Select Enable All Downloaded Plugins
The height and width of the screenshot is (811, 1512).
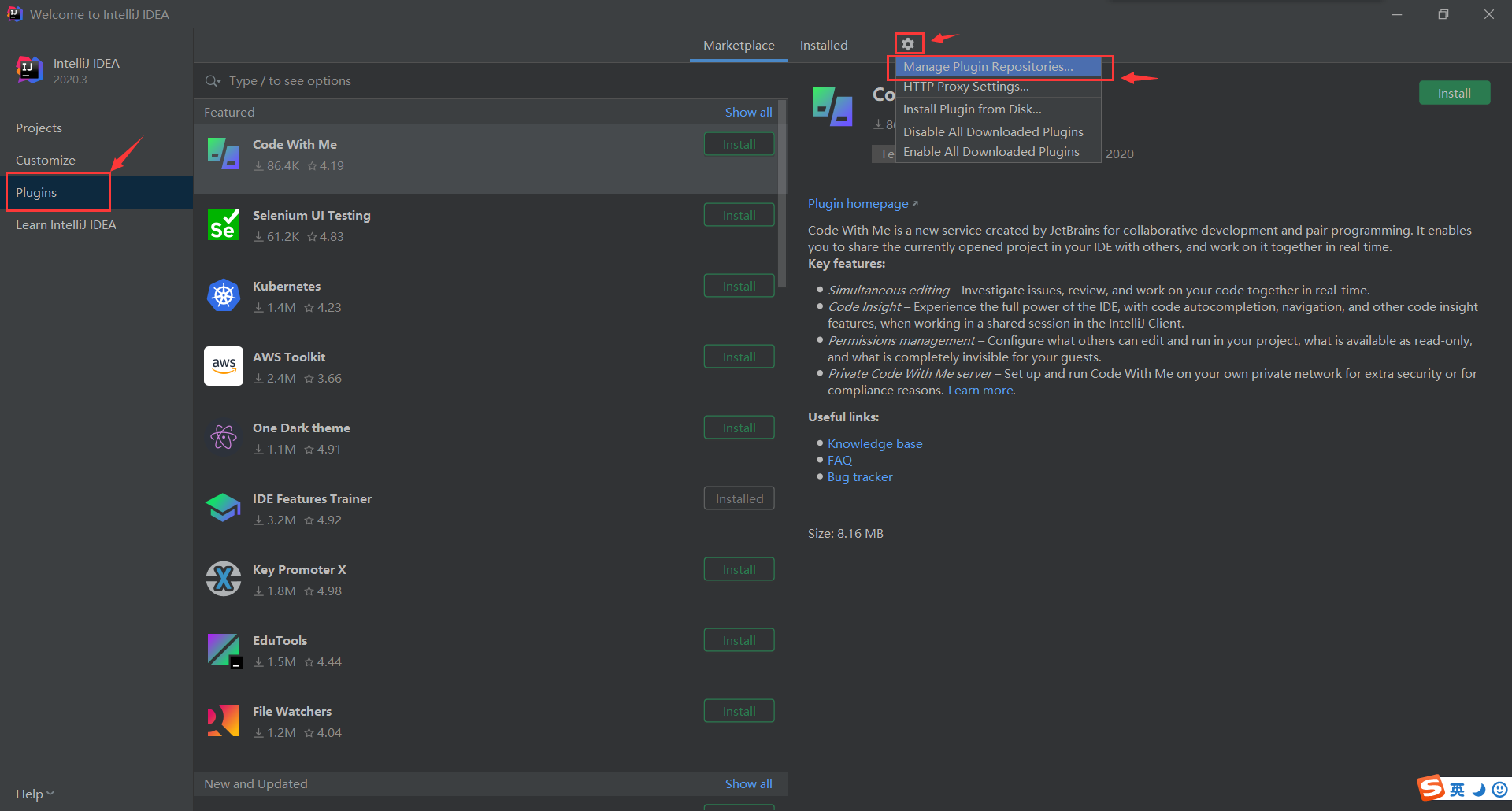click(998, 152)
